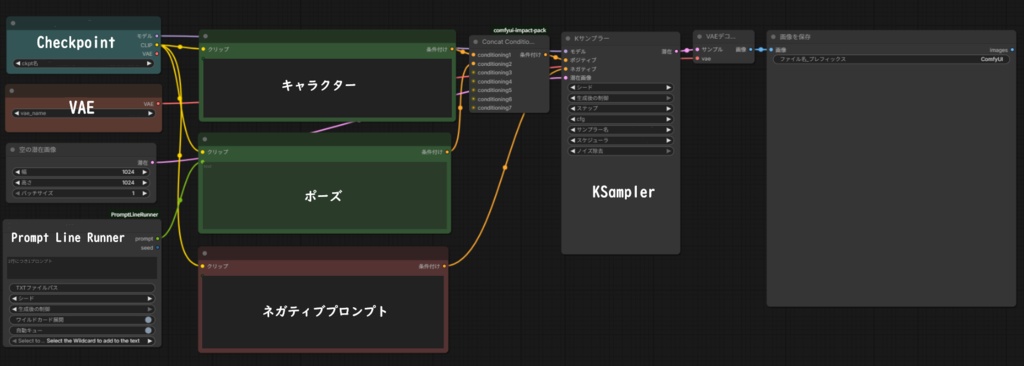
Task: Click the 1行につき1プロンプト text area
Action: (x=82, y=267)
